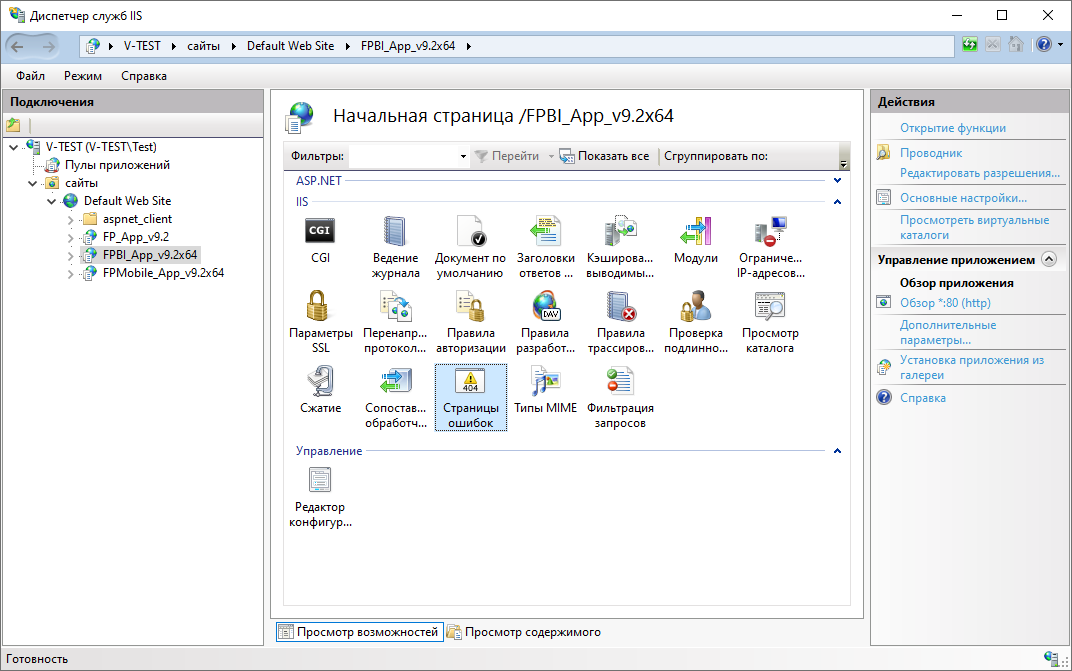The image size is (1072, 671).
Task: Click Просмотреть виртуальные каталоги link
Action: (x=974, y=228)
